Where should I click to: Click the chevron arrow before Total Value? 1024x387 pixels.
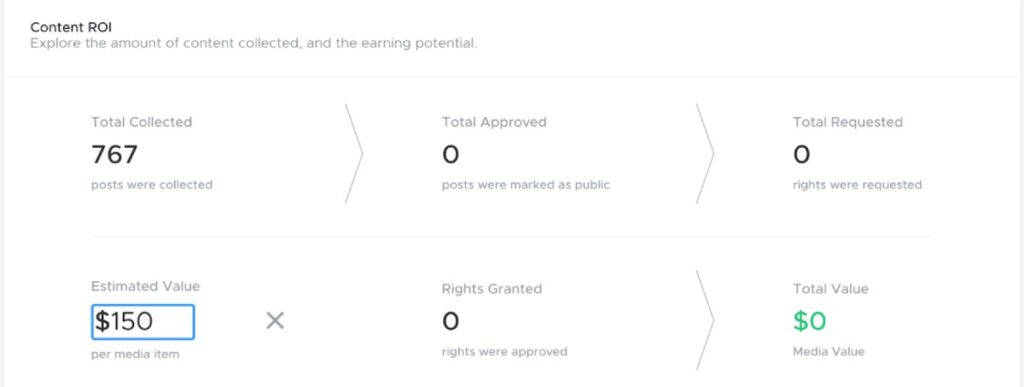[x=705, y=320]
